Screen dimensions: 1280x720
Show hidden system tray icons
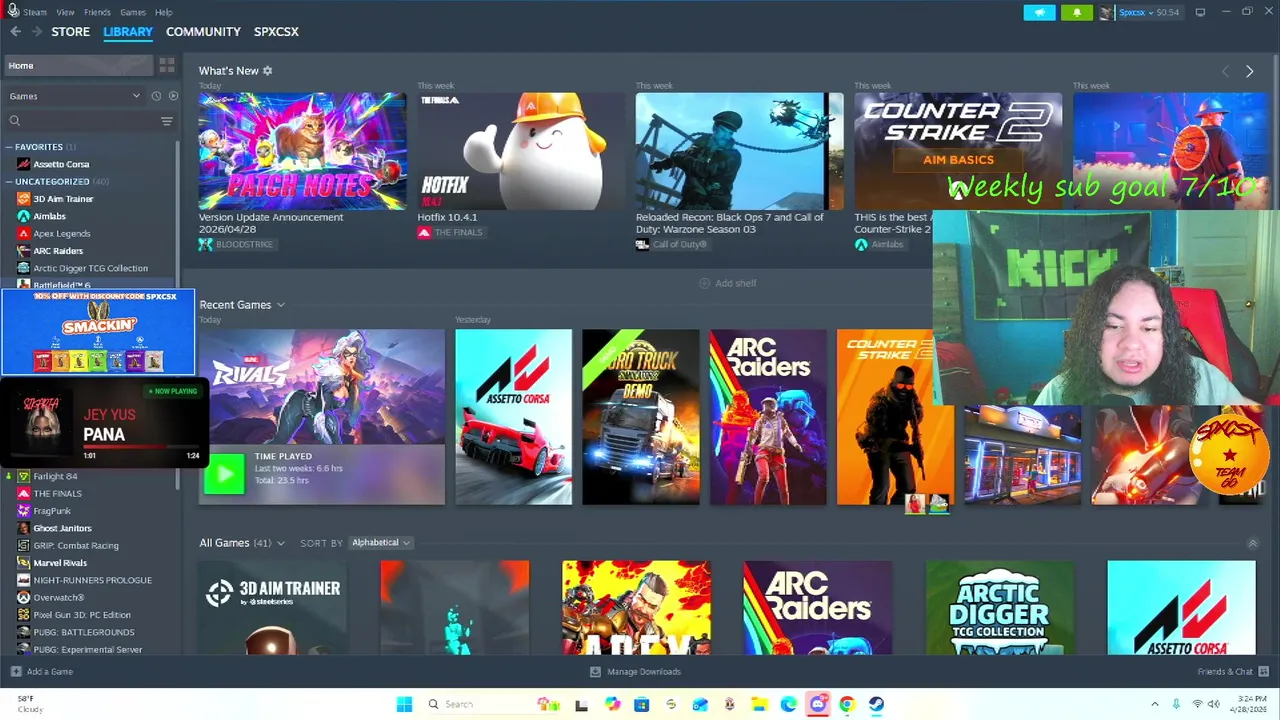click(1154, 704)
